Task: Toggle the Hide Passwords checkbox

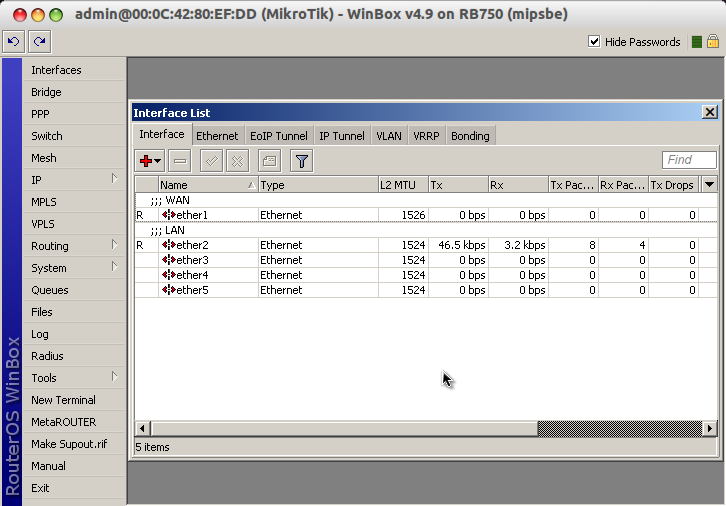Action: click(x=594, y=42)
